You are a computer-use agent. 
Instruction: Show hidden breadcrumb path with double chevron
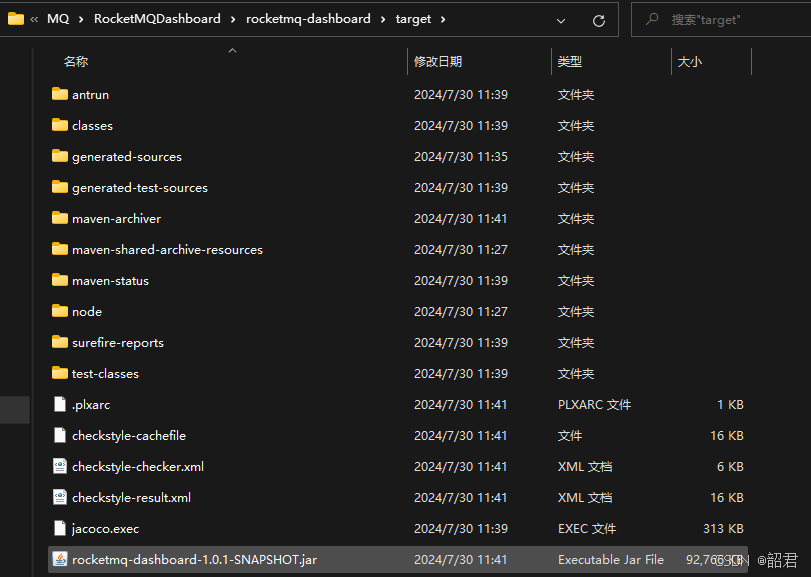coord(34,19)
